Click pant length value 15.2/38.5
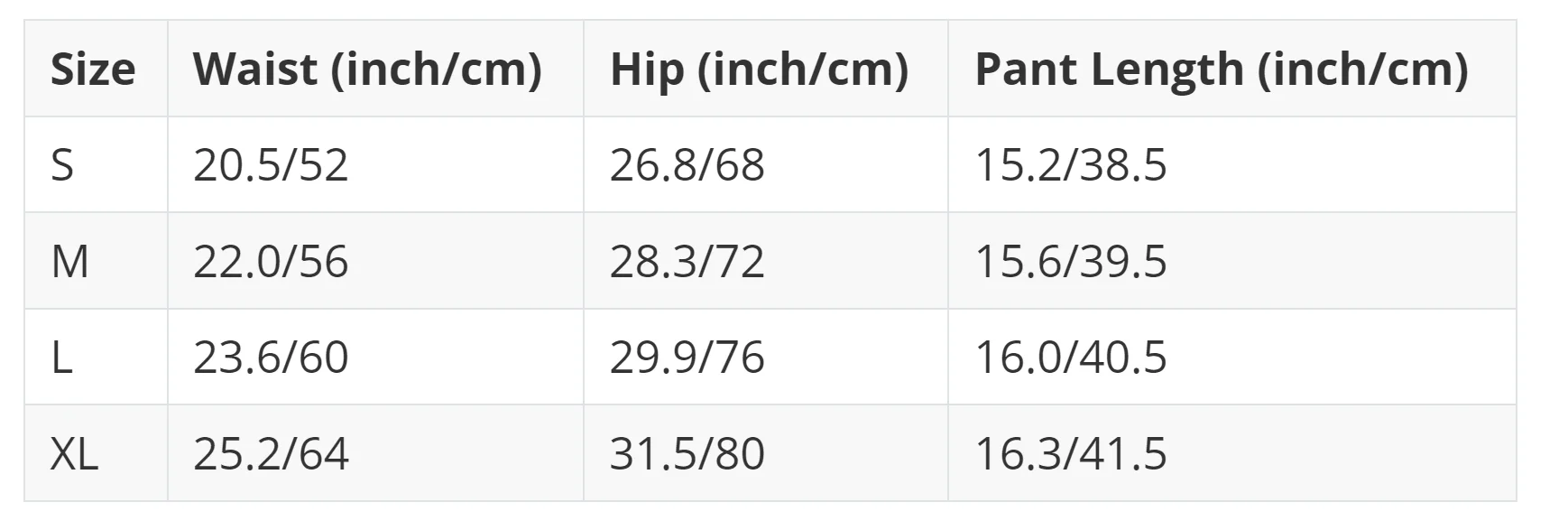The height and width of the screenshot is (530, 1568). coord(1071,165)
